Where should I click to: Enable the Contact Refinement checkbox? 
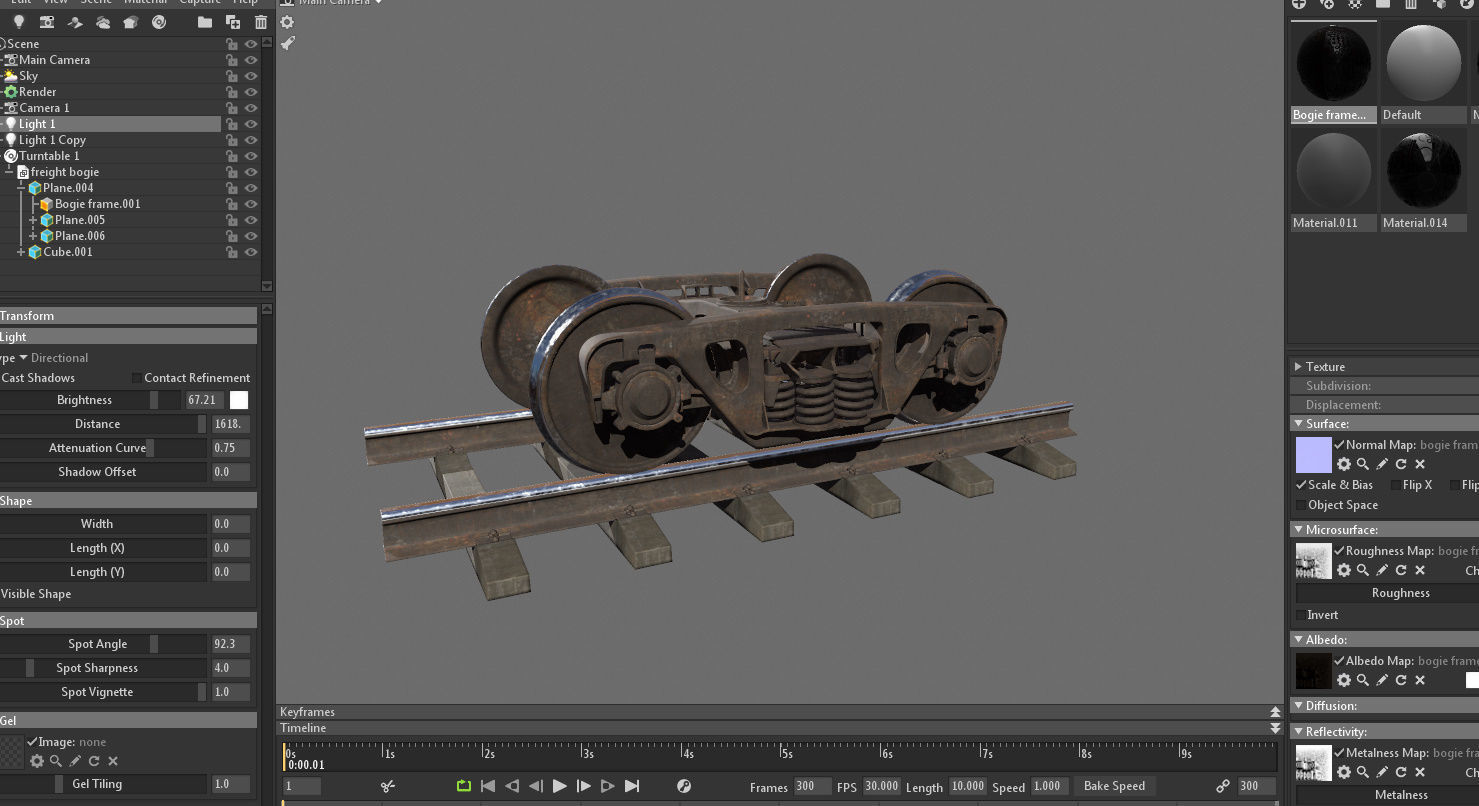[x=137, y=378]
